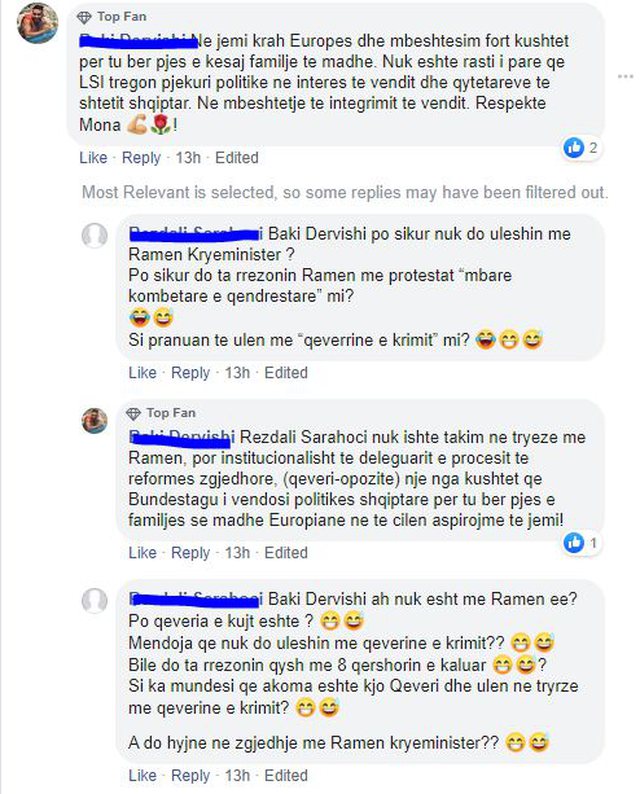Open the Edited history on first comment

click(x=236, y=158)
